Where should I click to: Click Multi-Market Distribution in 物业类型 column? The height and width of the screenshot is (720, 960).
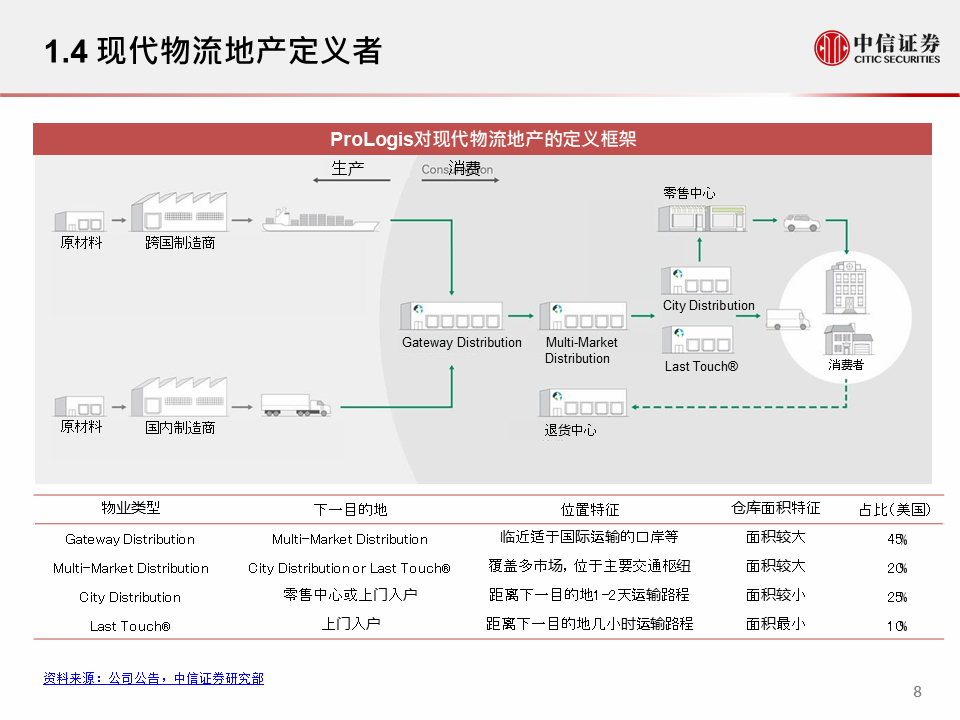(130, 568)
